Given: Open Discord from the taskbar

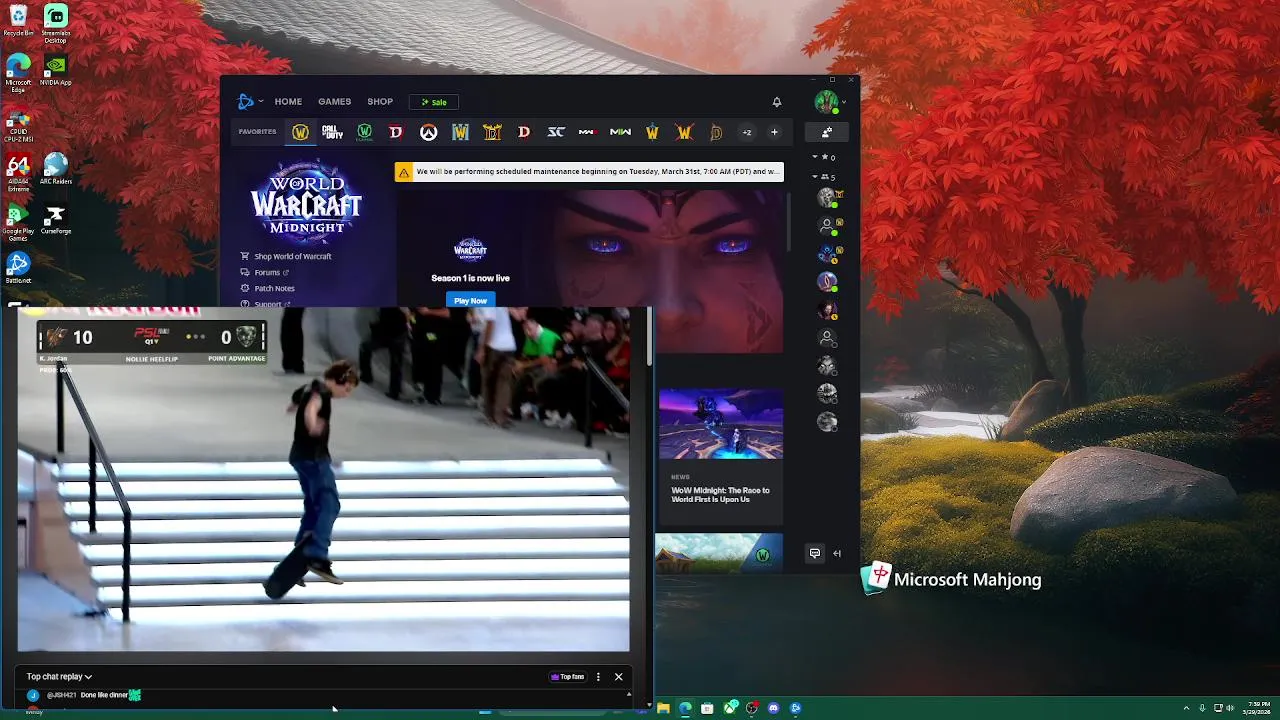Looking at the screenshot, I should click(x=773, y=708).
